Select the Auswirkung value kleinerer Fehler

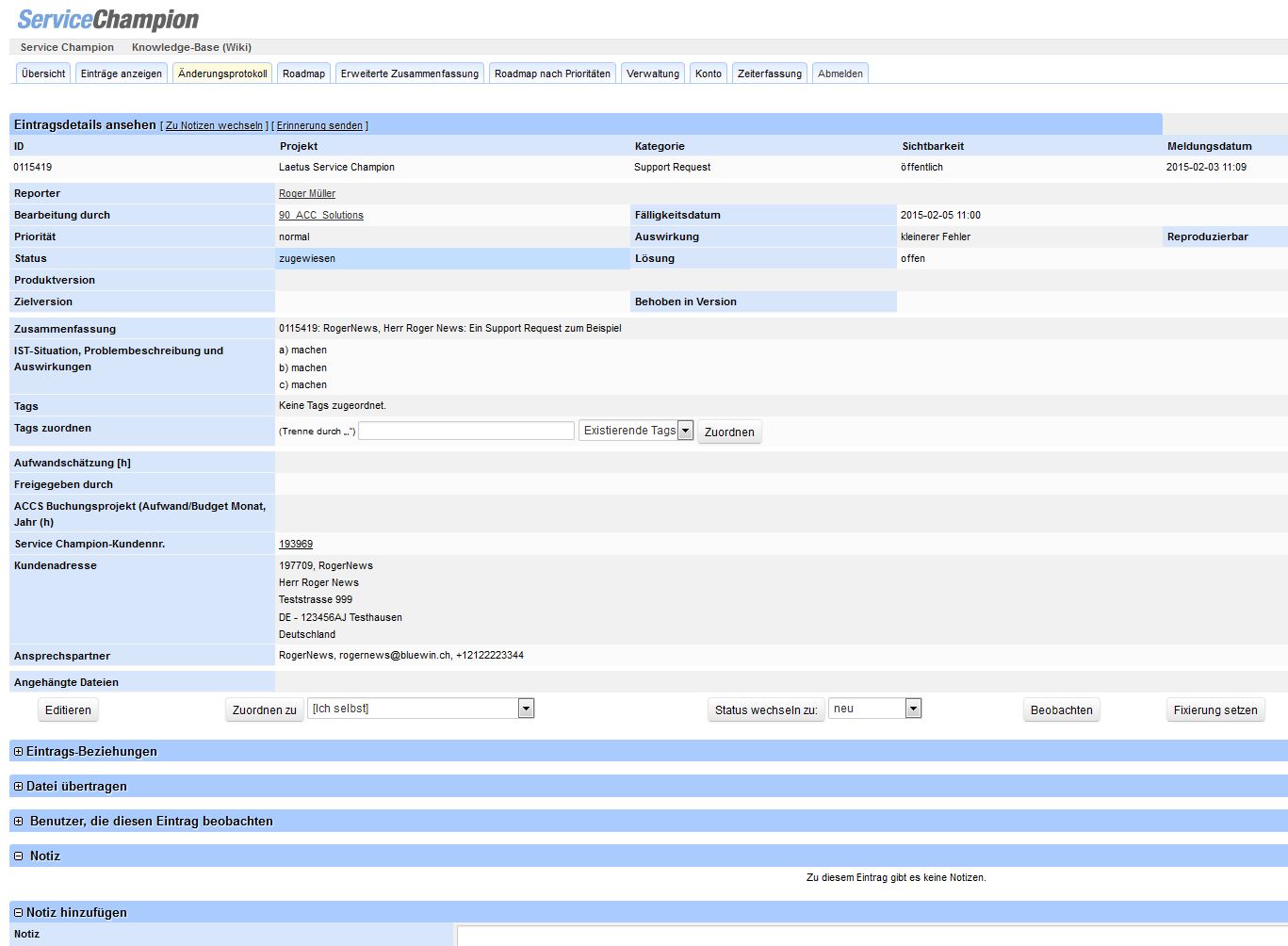[936, 236]
